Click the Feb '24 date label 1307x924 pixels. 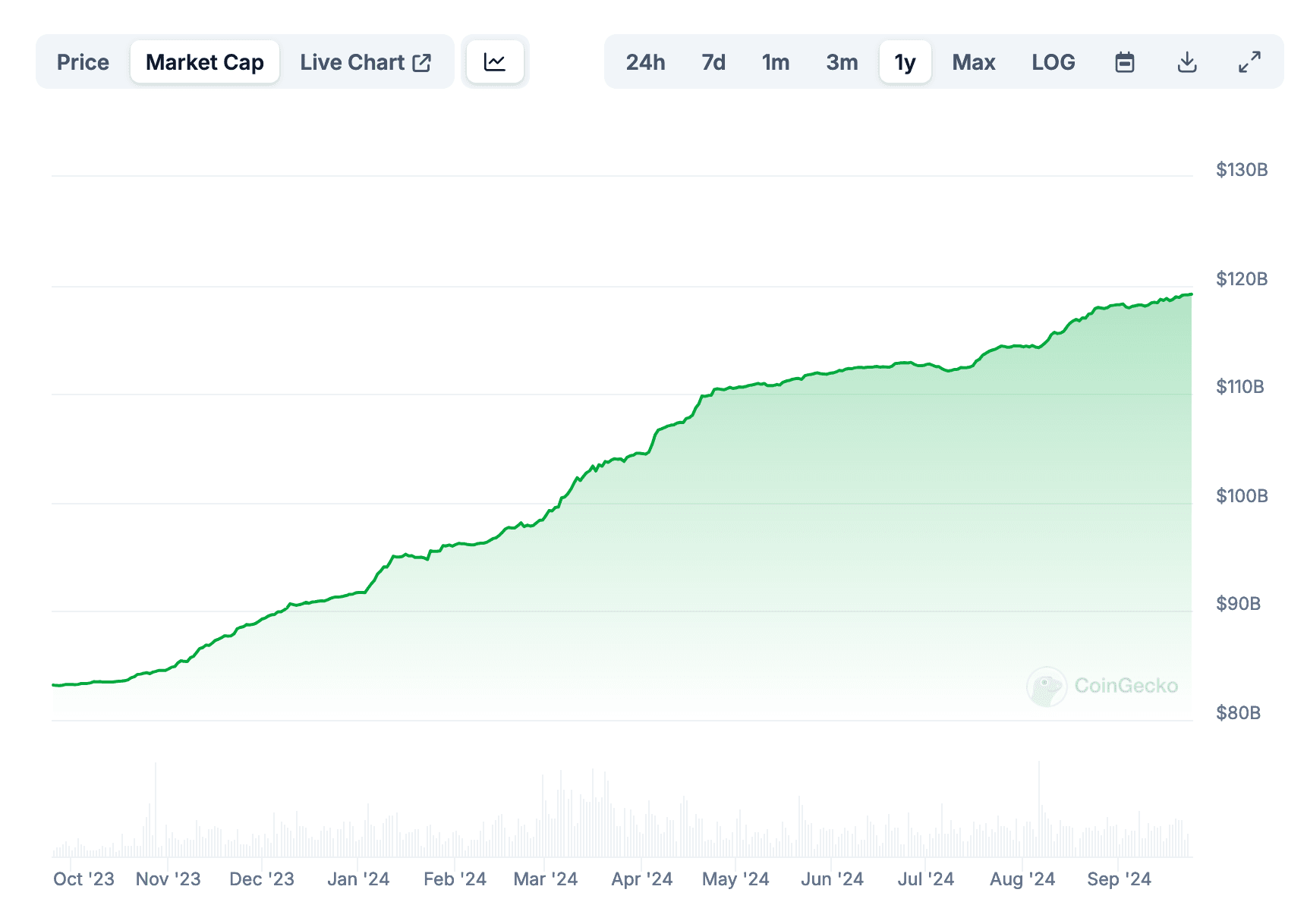[x=455, y=879]
